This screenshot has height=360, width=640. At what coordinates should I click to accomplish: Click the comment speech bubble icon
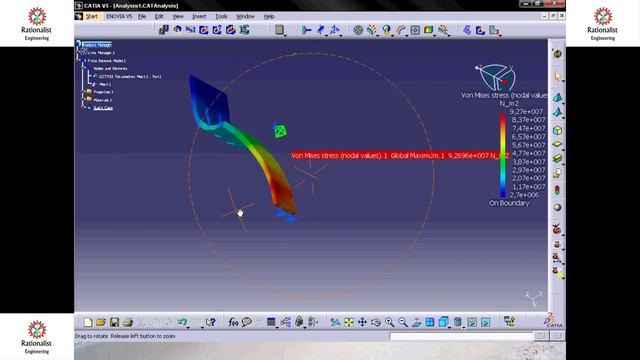coord(247,322)
